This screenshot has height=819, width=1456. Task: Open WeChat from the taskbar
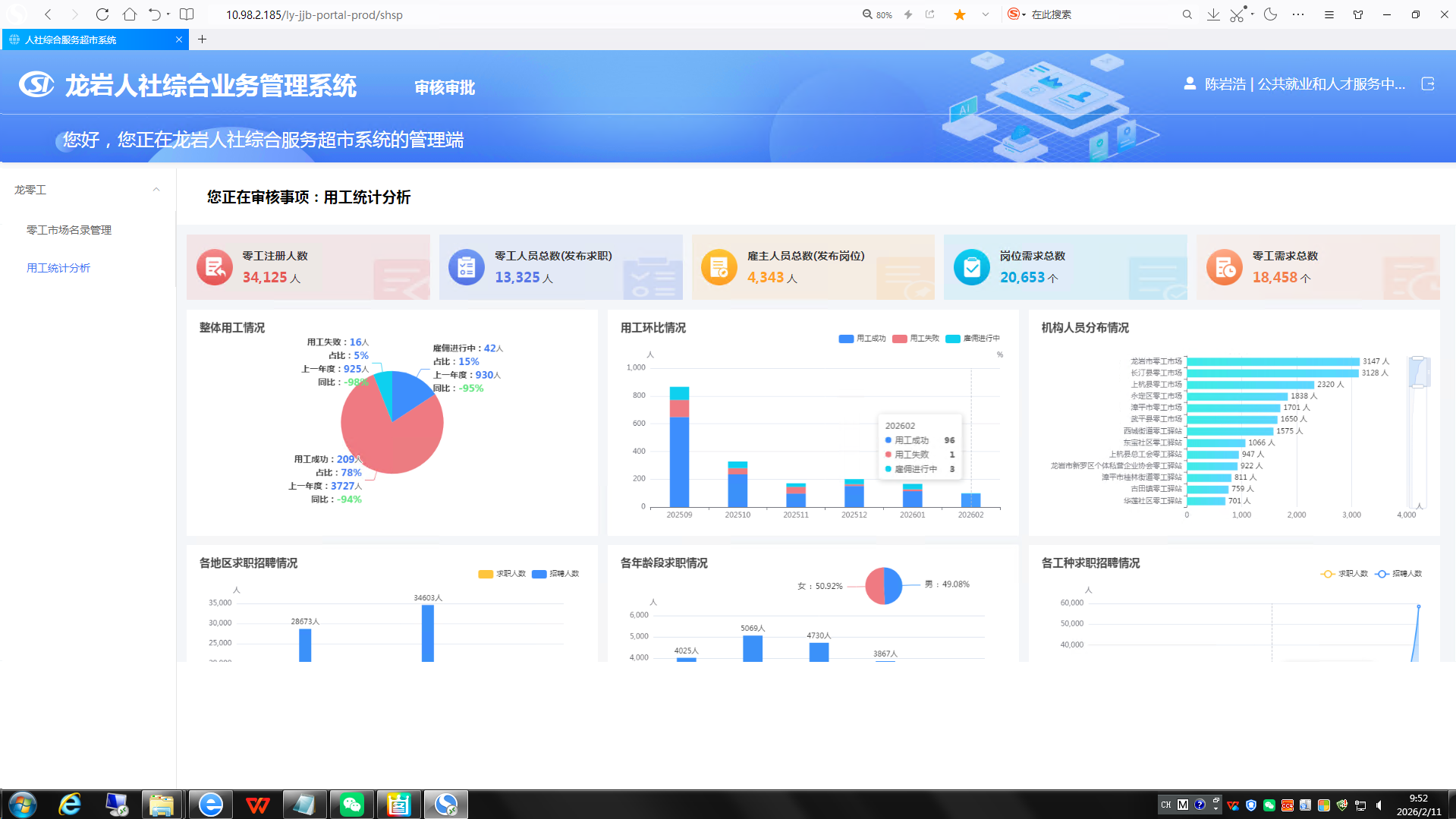tap(352, 805)
